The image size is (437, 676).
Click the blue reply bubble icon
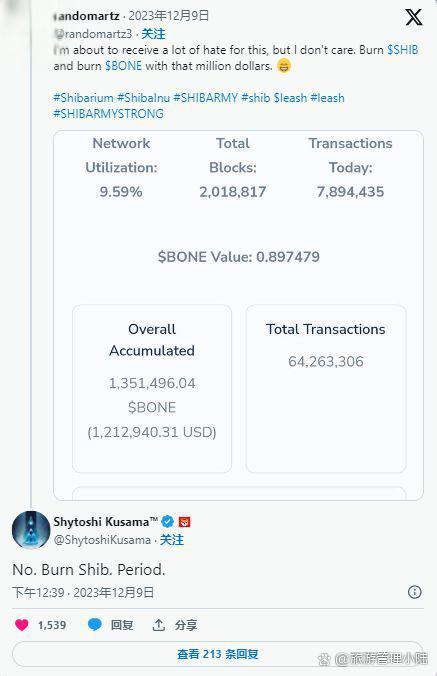click(x=94, y=625)
